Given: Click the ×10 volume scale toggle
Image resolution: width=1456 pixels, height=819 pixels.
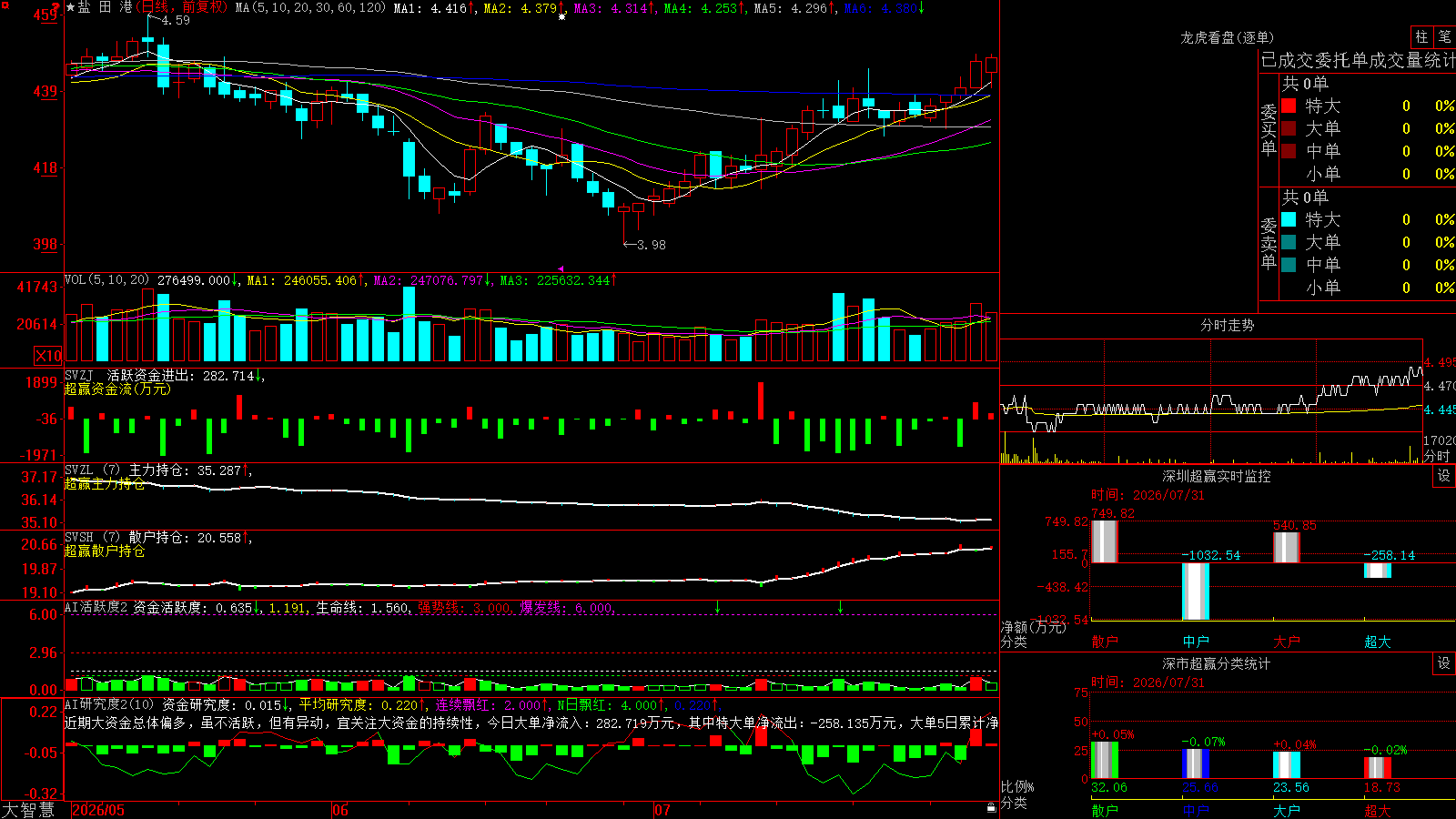Looking at the screenshot, I should tap(49, 356).
